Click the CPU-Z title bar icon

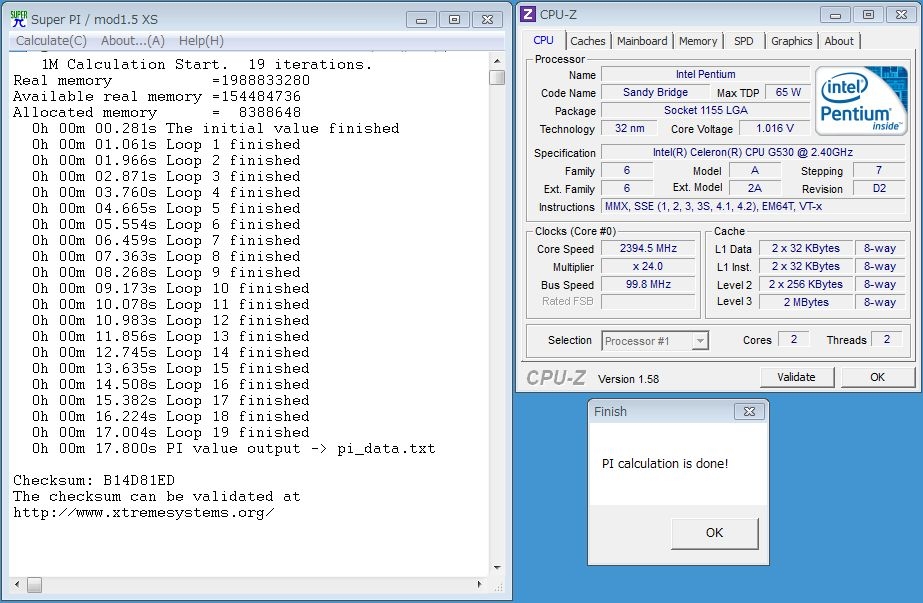[x=528, y=13]
